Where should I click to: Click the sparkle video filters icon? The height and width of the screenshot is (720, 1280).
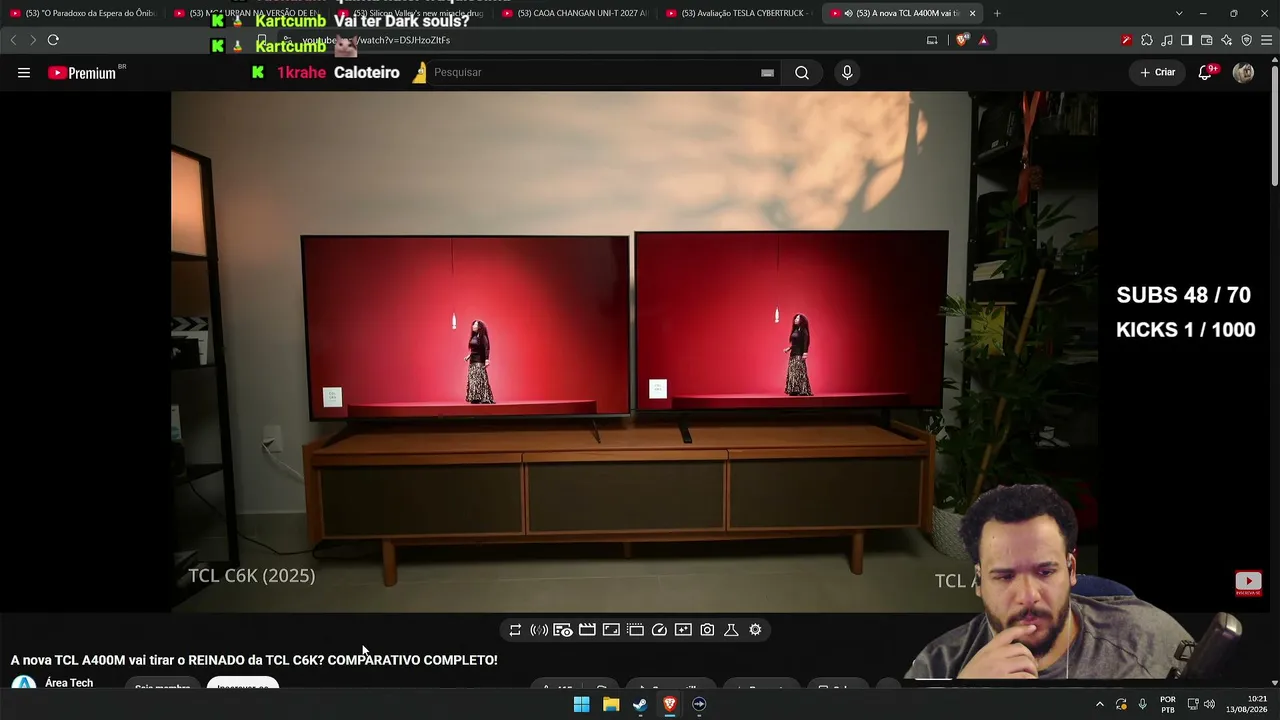(683, 630)
